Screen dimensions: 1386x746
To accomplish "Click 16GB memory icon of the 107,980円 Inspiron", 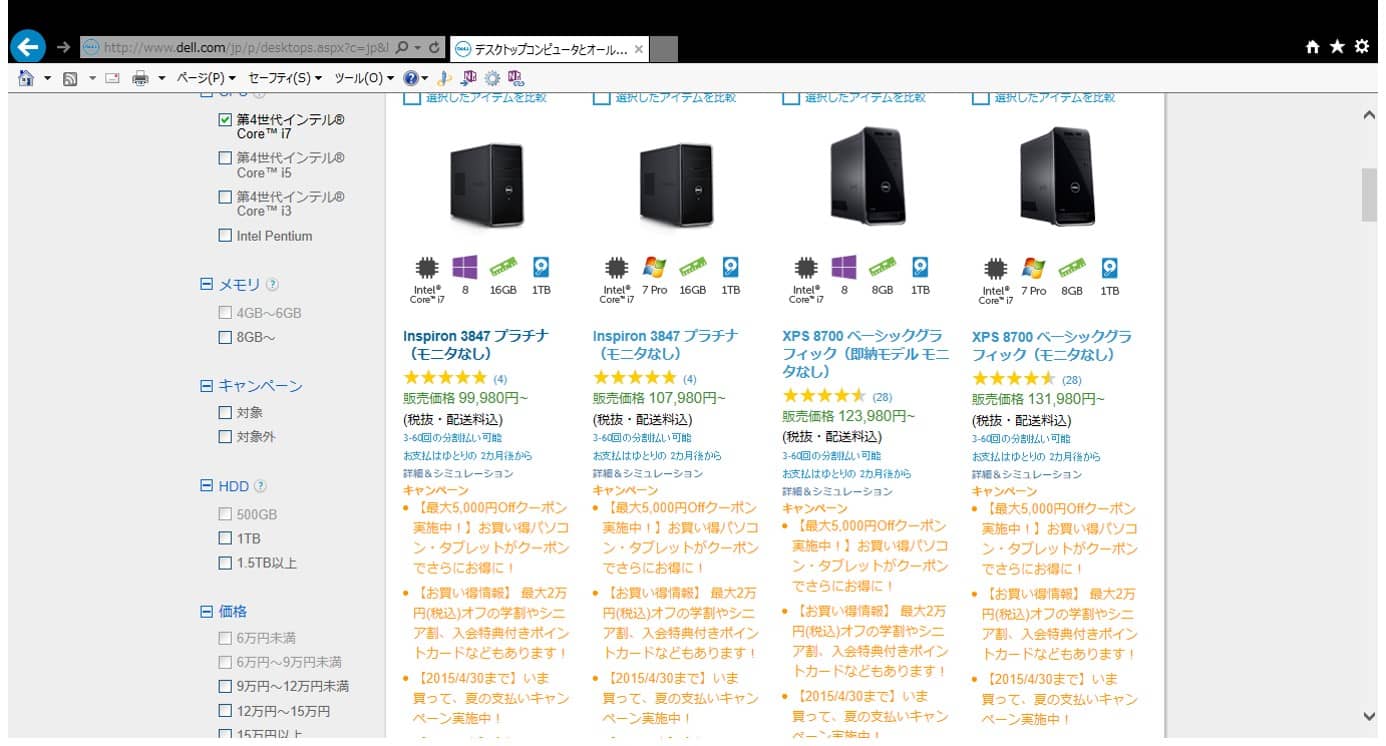I will [693, 267].
